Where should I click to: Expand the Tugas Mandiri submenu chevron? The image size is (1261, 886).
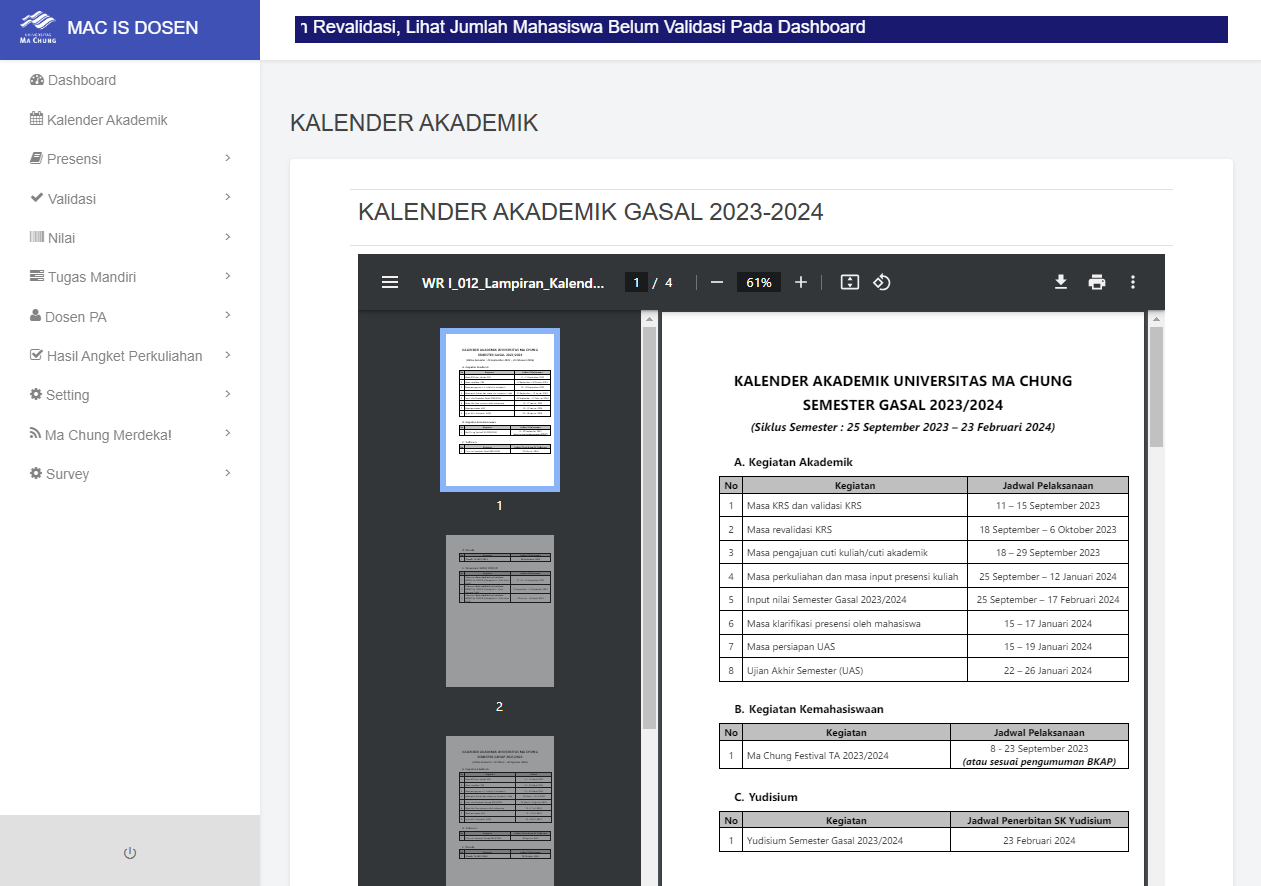228,276
